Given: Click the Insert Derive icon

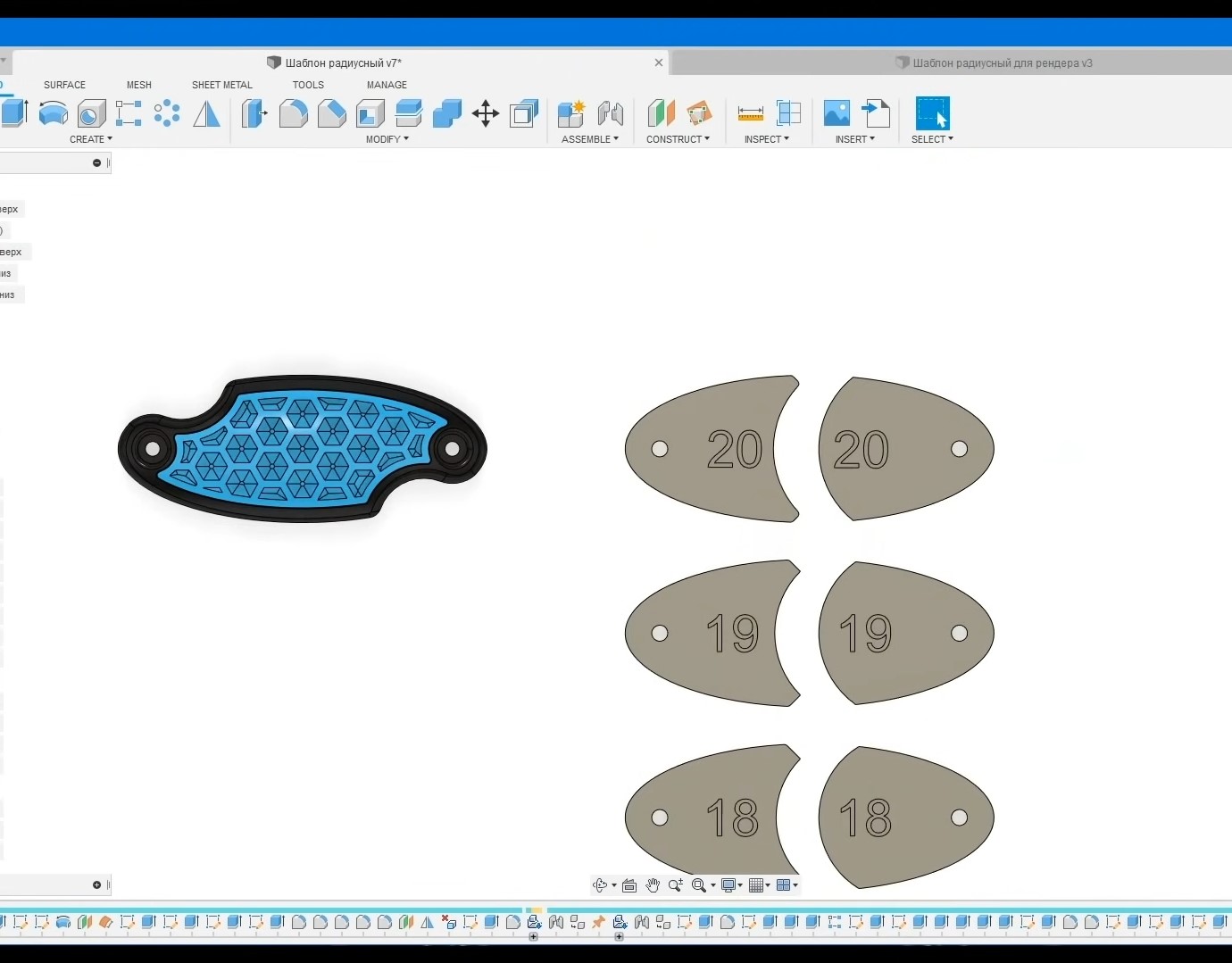Looking at the screenshot, I should coord(876,113).
